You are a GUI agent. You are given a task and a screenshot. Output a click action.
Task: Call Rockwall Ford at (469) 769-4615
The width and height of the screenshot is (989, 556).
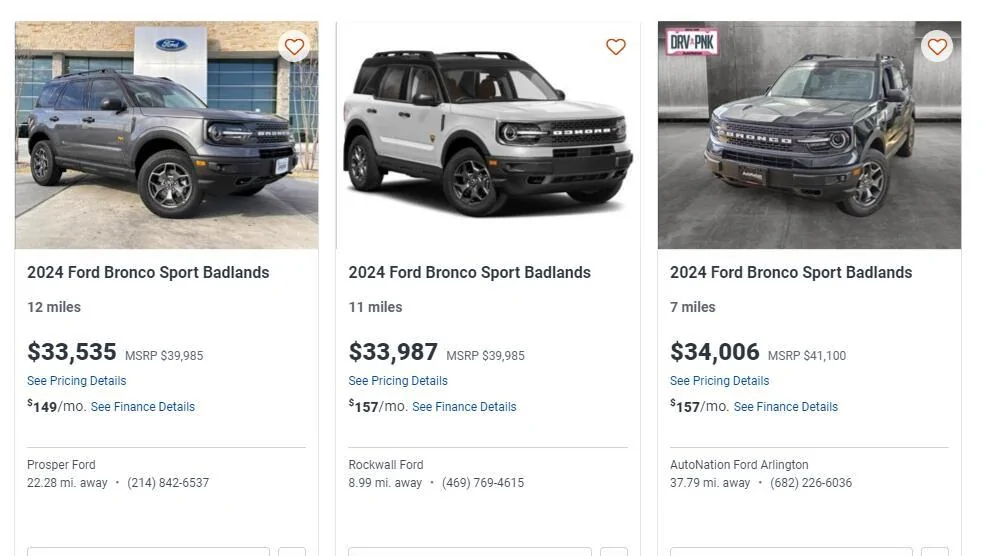483,483
